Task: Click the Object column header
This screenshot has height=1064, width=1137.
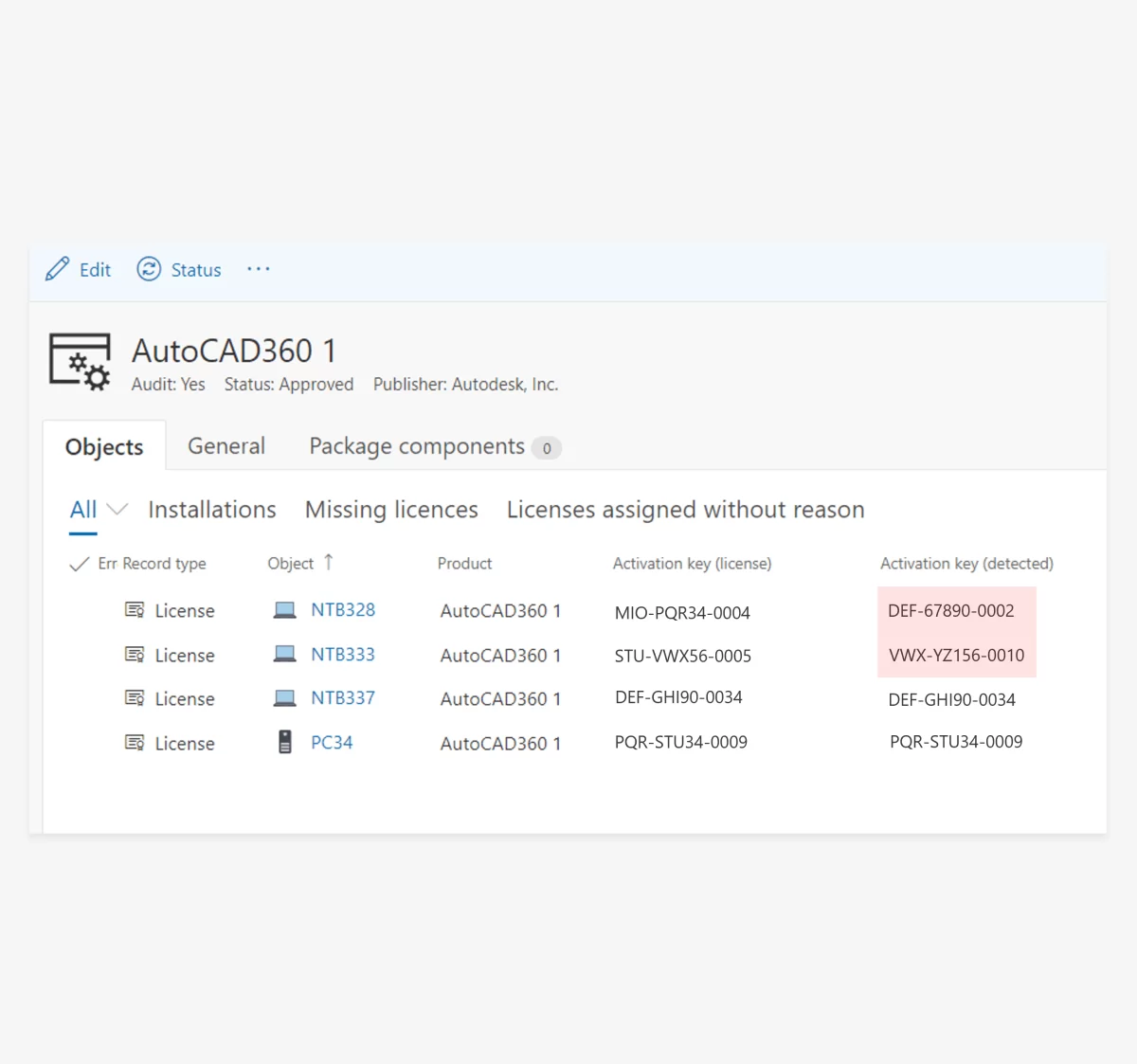Action: pyautogui.click(x=290, y=564)
